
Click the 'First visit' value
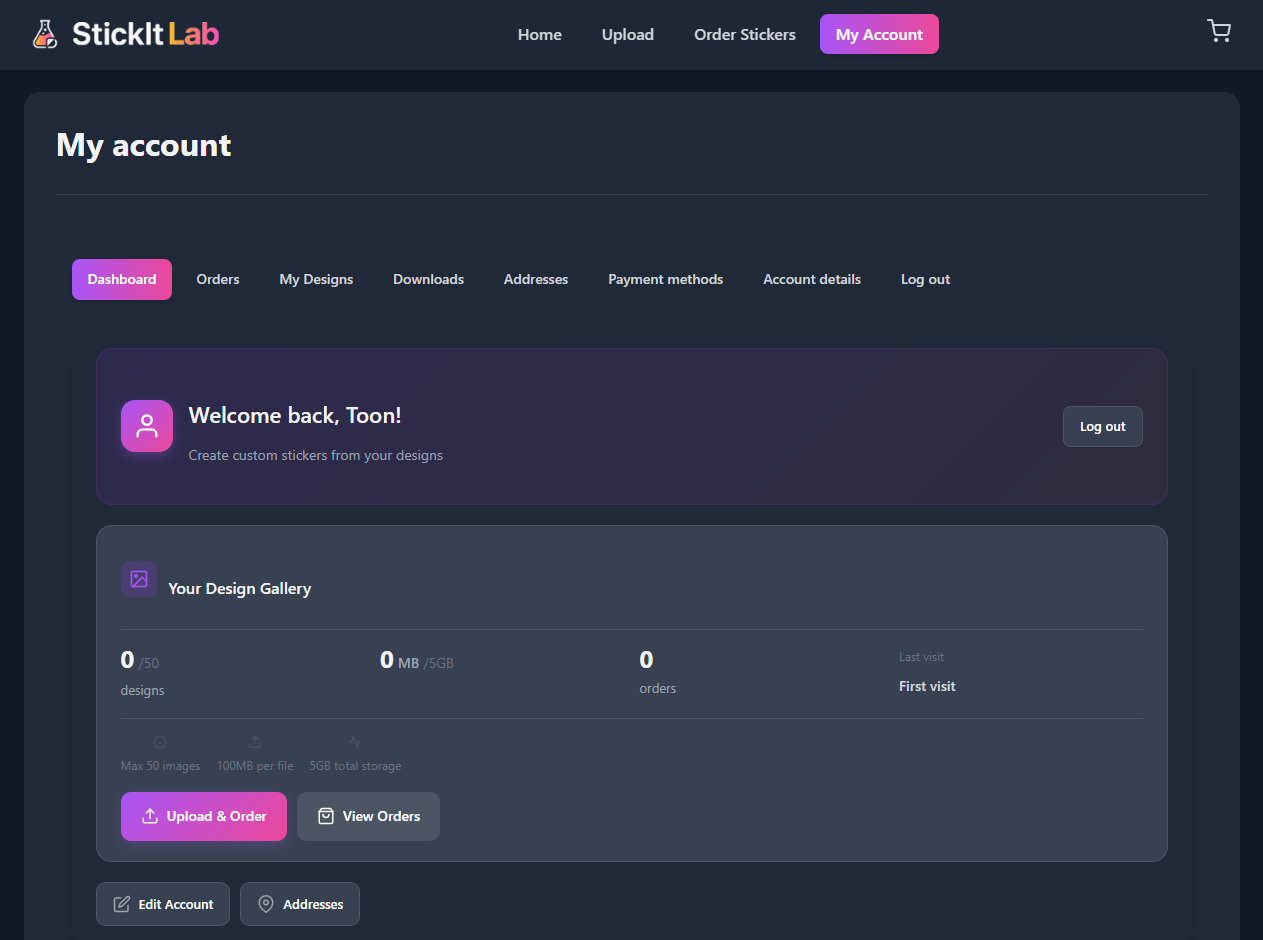coord(927,686)
